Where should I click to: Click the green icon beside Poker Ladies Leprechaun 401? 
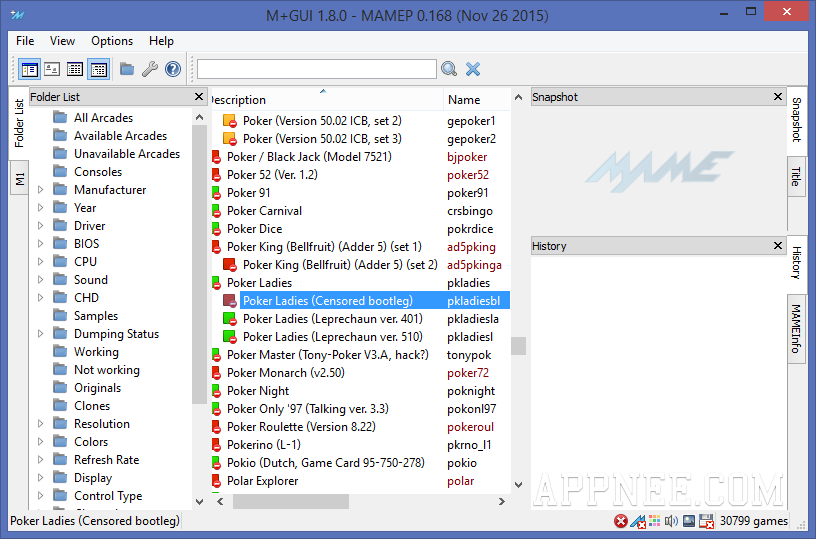(x=230, y=319)
